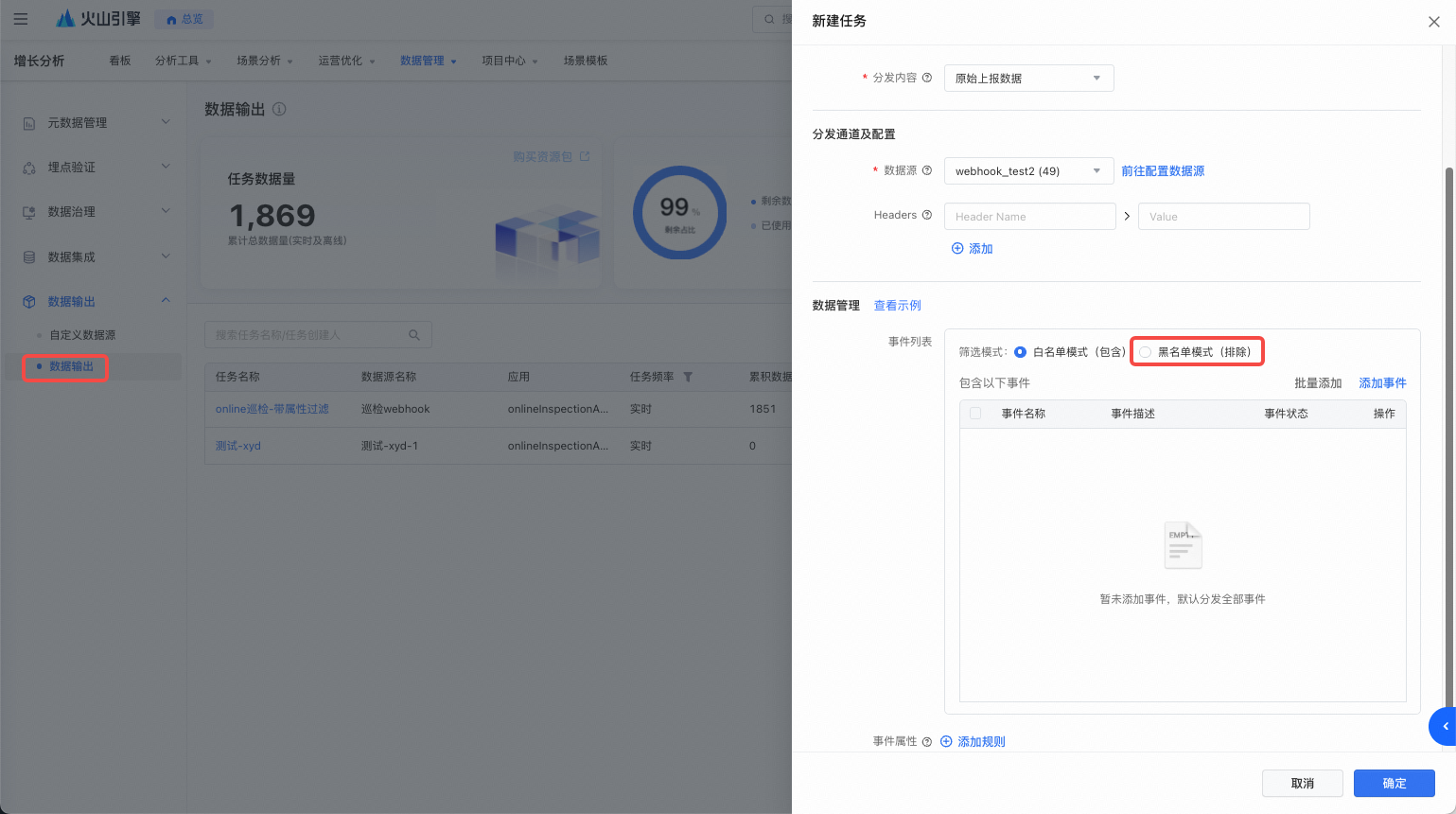Click the search icon in task search box
The image size is (1456, 814).
[x=414, y=335]
